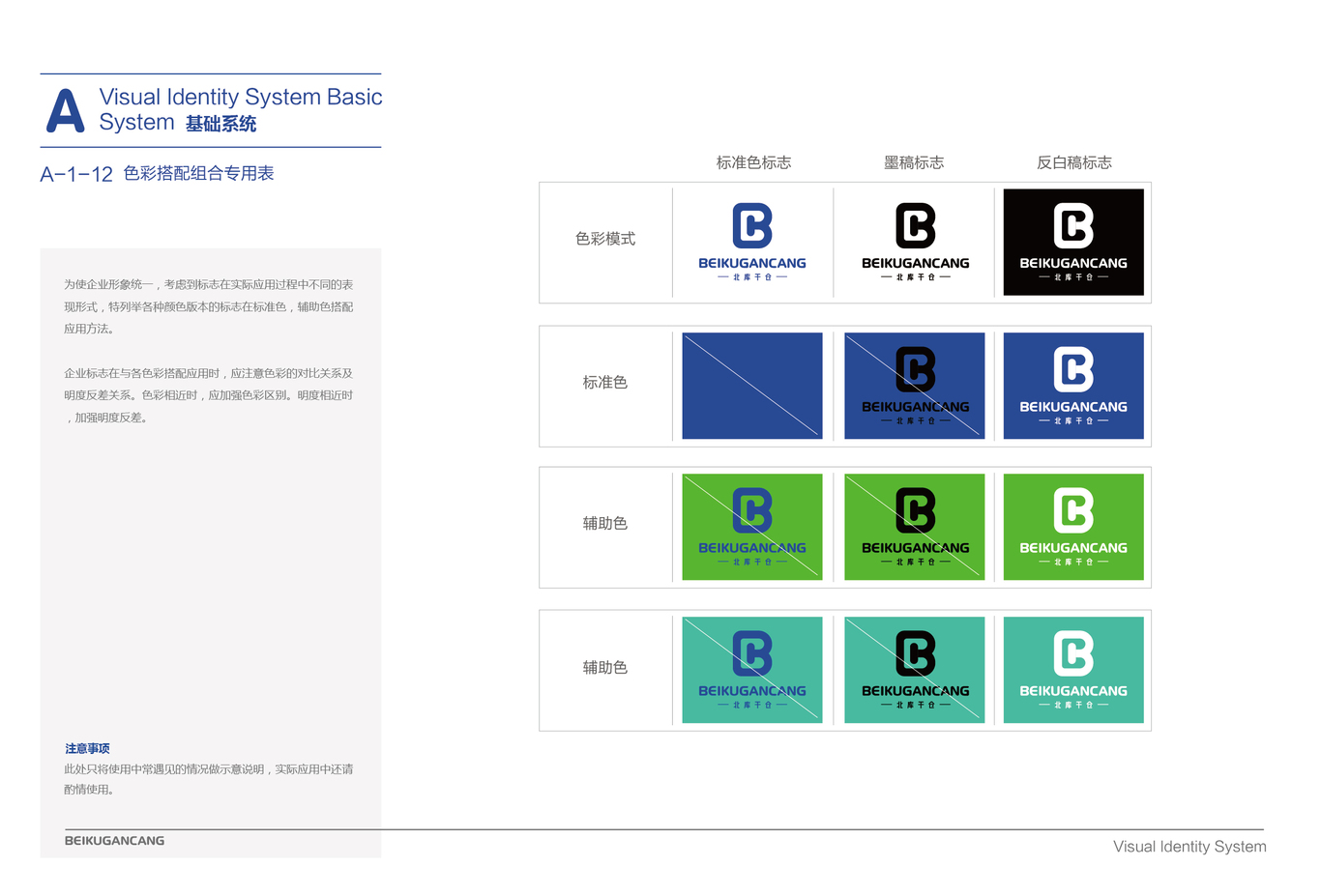The height and width of the screenshot is (896, 1321).
Task: Select the black ink logo on white background
Action: point(915,243)
